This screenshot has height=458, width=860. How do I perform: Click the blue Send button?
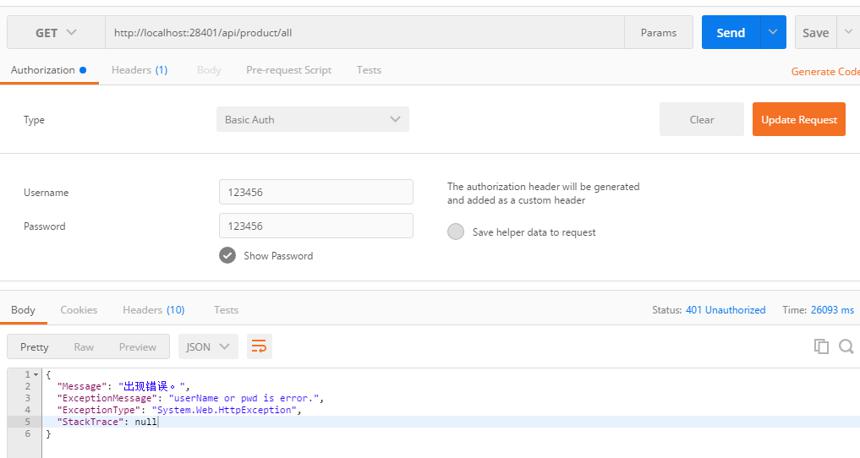pyautogui.click(x=731, y=32)
